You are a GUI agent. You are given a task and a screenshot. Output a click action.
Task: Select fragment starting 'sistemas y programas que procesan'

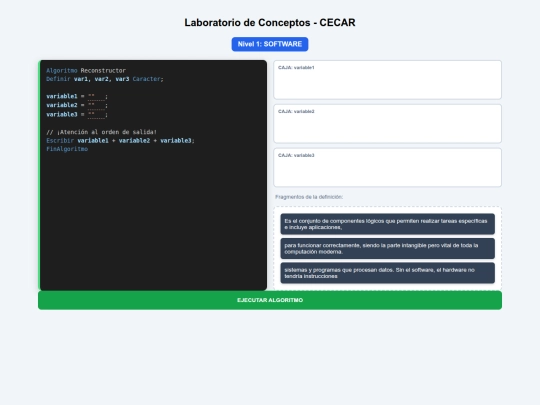[387, 273]
